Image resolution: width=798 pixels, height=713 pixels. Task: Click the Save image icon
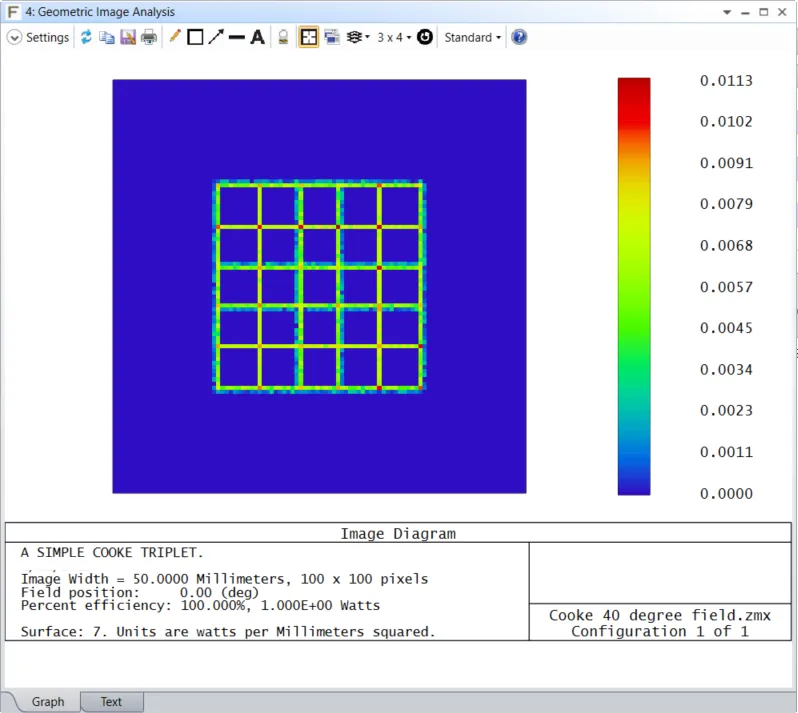tap(128, 37)
